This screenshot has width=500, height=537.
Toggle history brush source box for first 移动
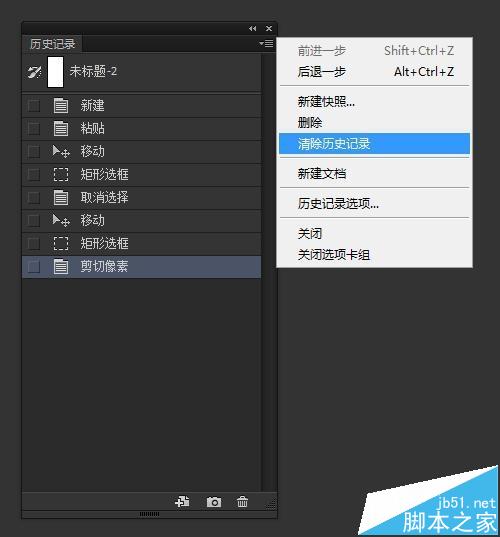point(34,151)
